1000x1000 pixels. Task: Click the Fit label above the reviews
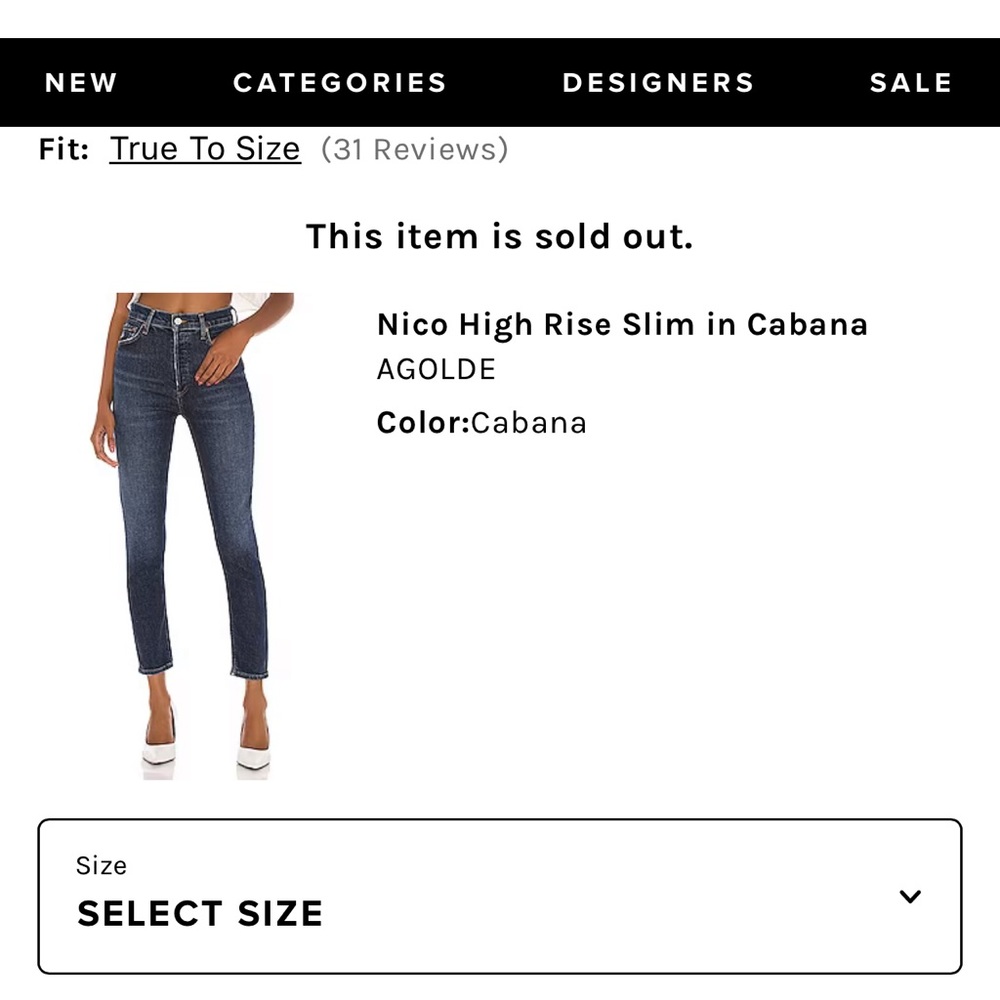tap(61, 148)
